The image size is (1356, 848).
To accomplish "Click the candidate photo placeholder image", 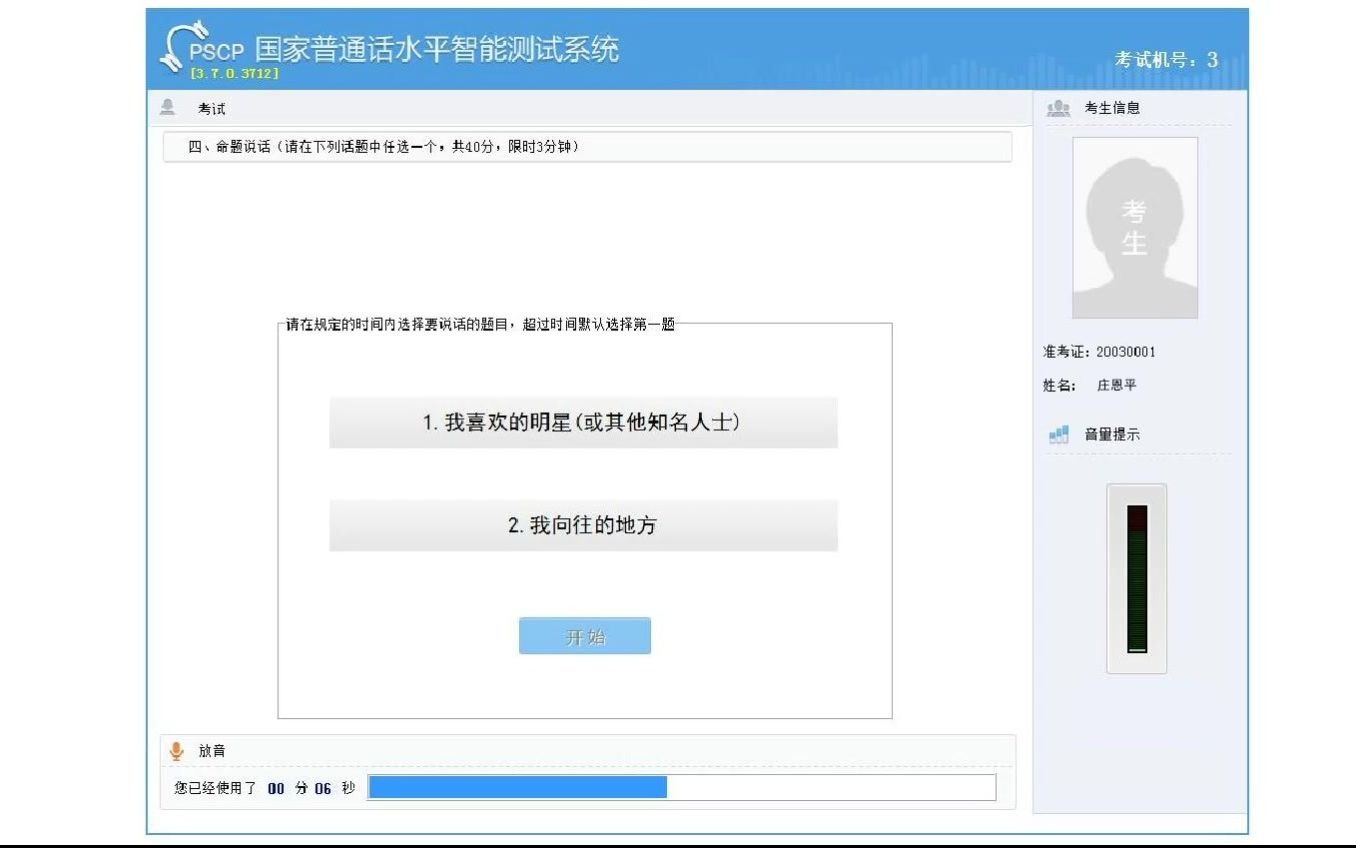I will click(x=1136, y=227).
